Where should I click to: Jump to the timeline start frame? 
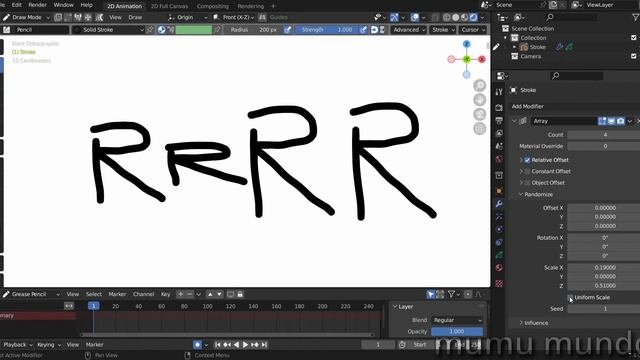coord(218,345)
